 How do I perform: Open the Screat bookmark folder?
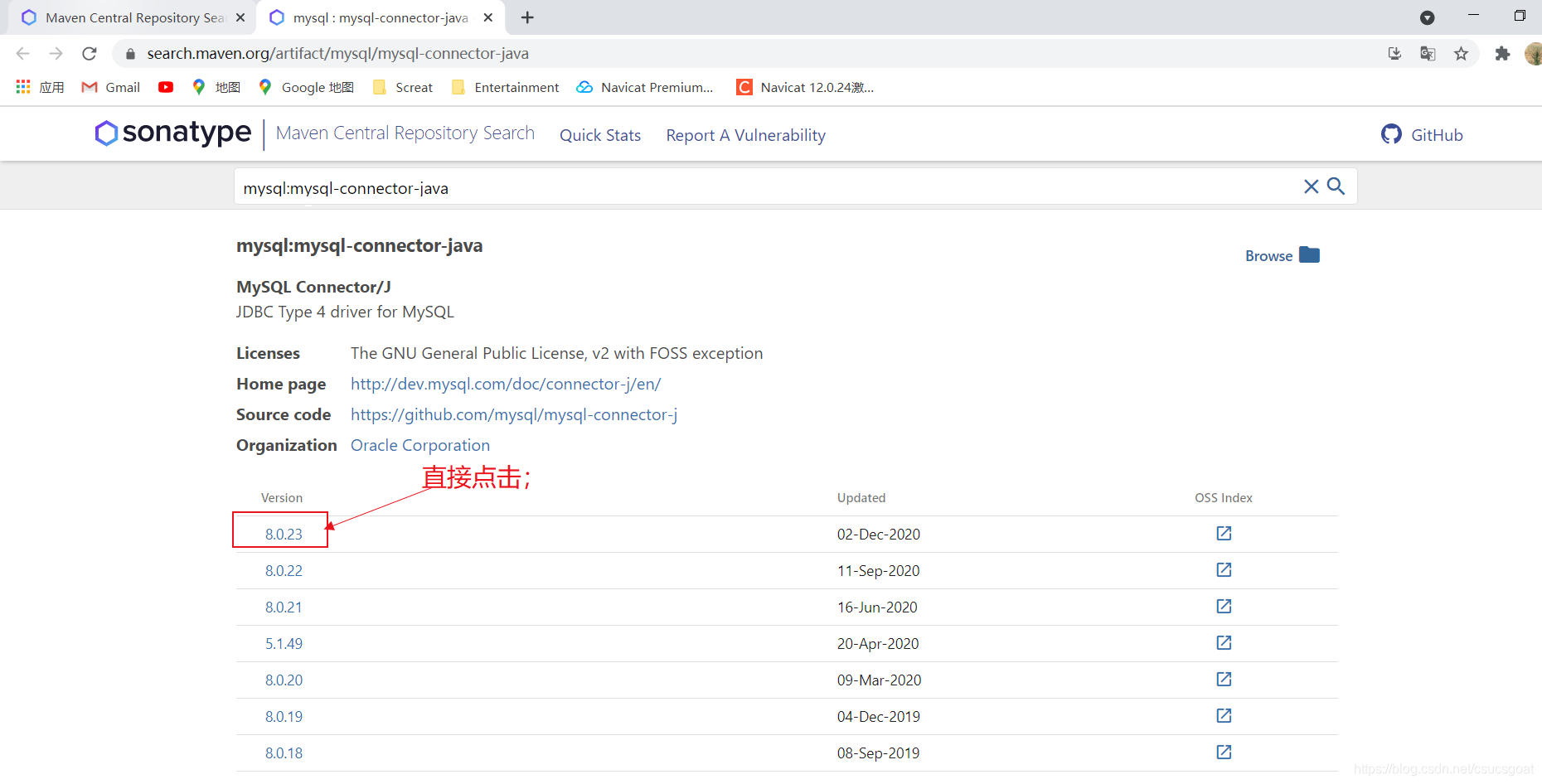pos(403,87)
